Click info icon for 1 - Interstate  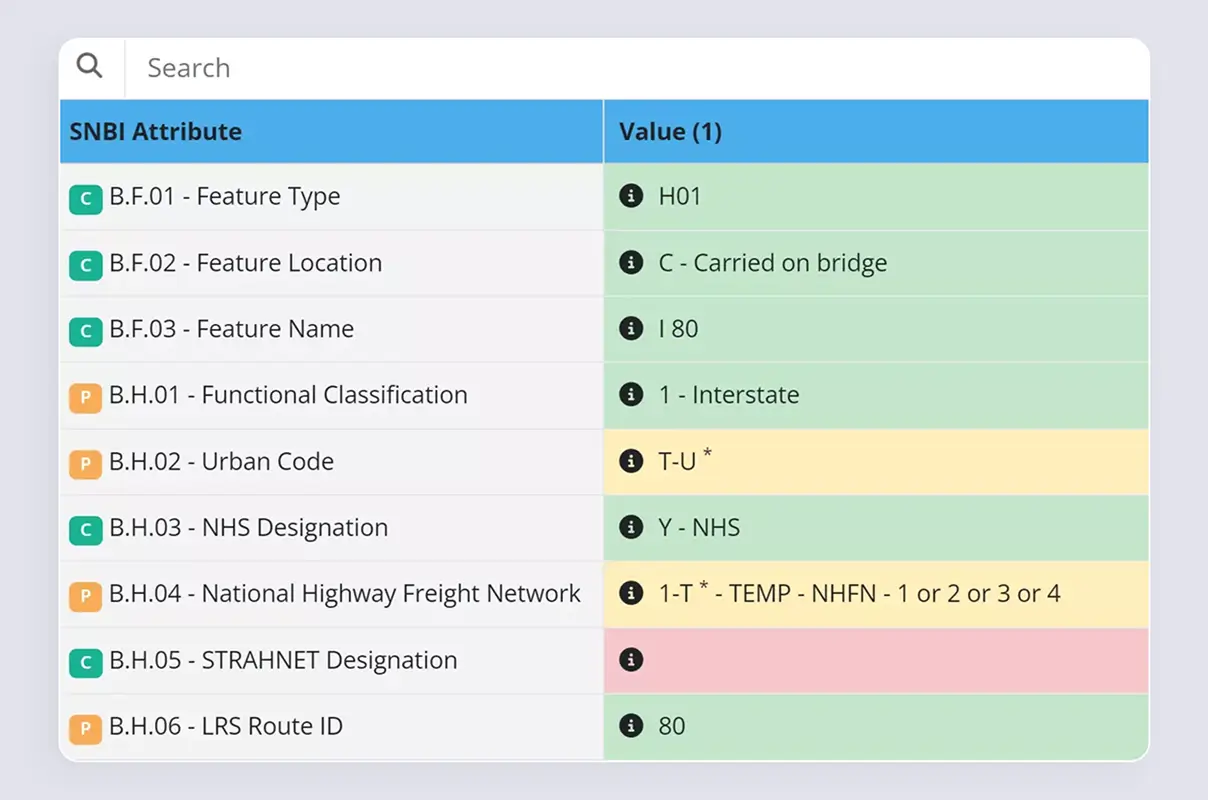(x=631, y=394)
